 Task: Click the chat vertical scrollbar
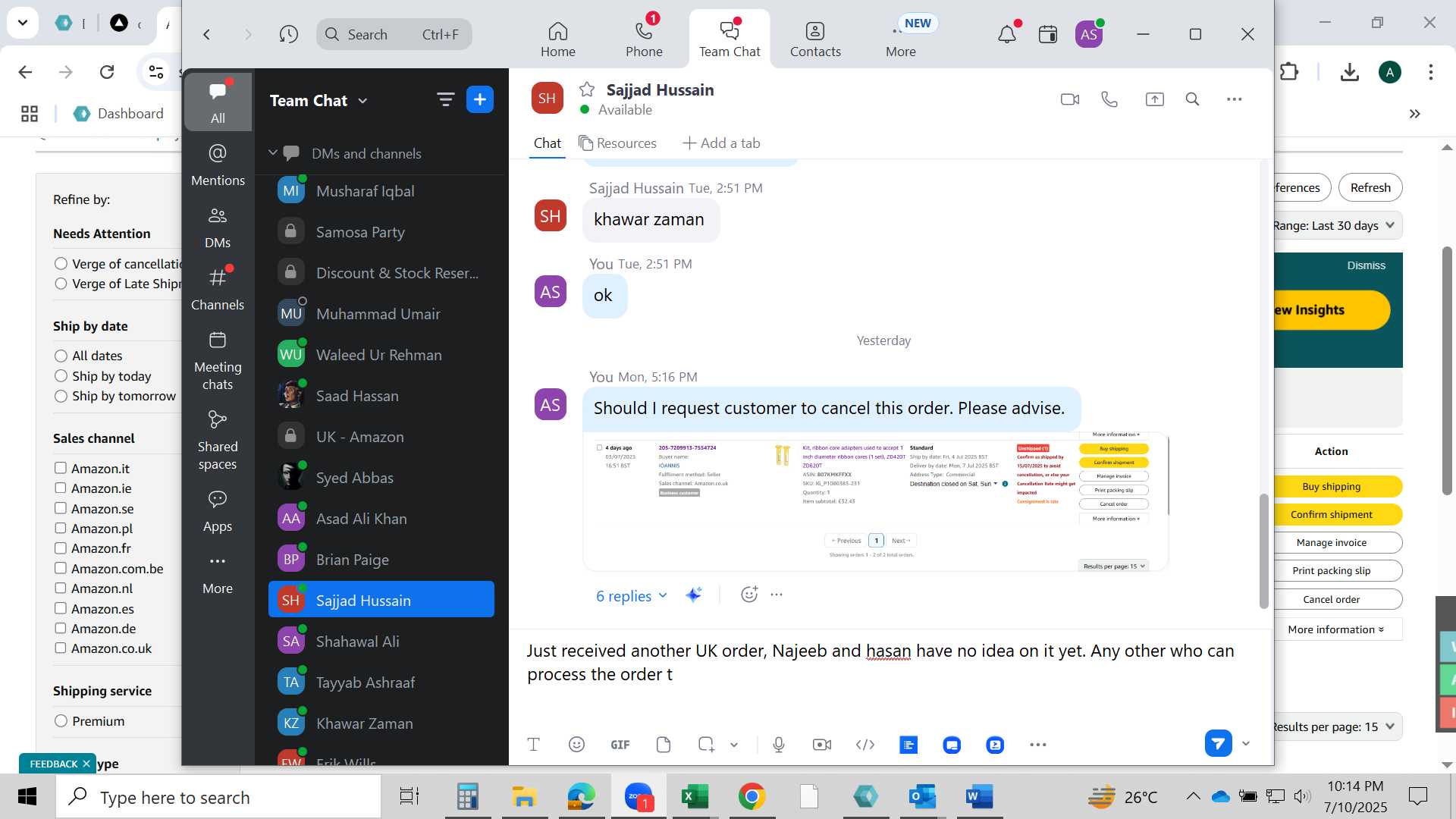click(x=1263, y=550)
